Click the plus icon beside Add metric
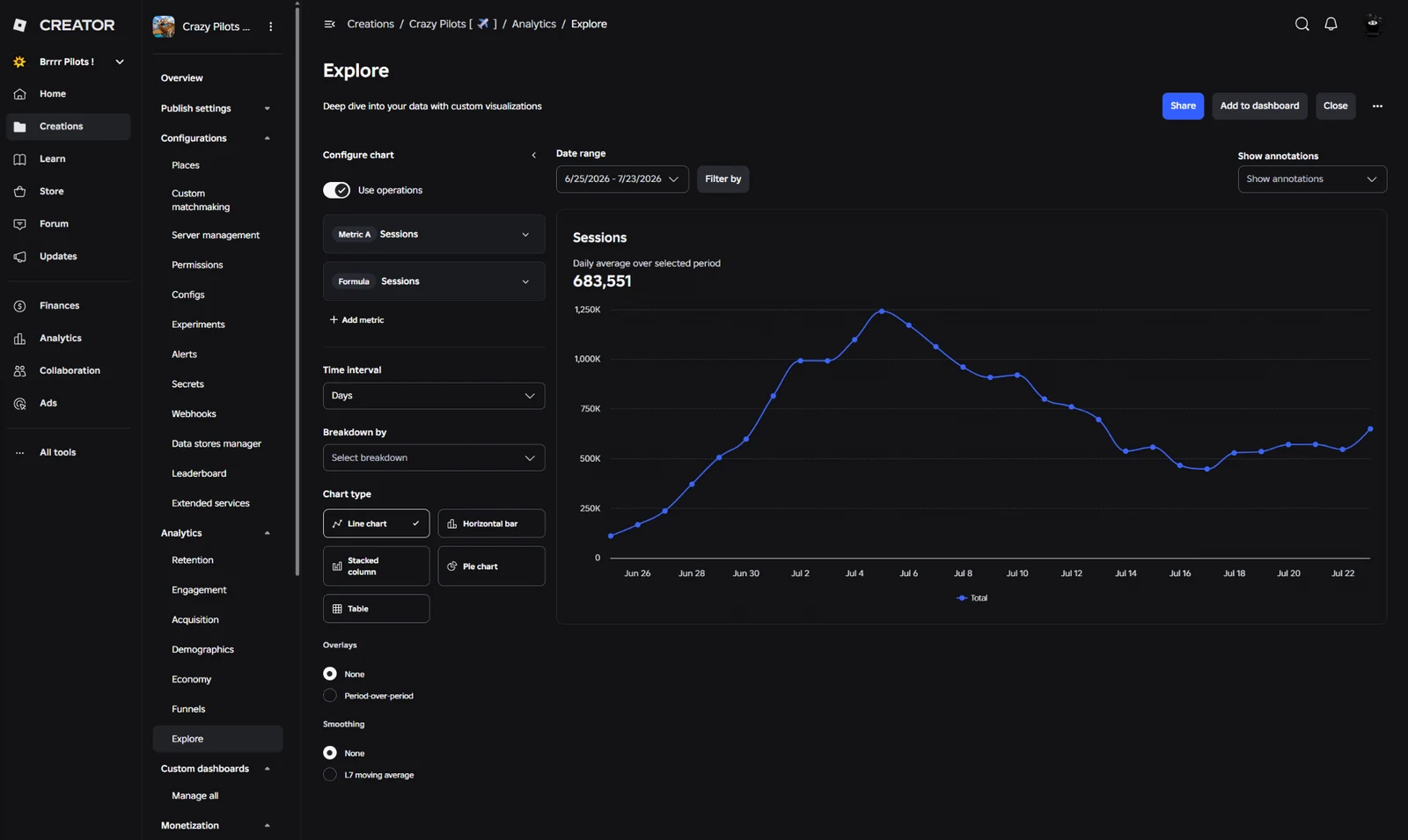Screen dimensions: 1408x840 334,319
